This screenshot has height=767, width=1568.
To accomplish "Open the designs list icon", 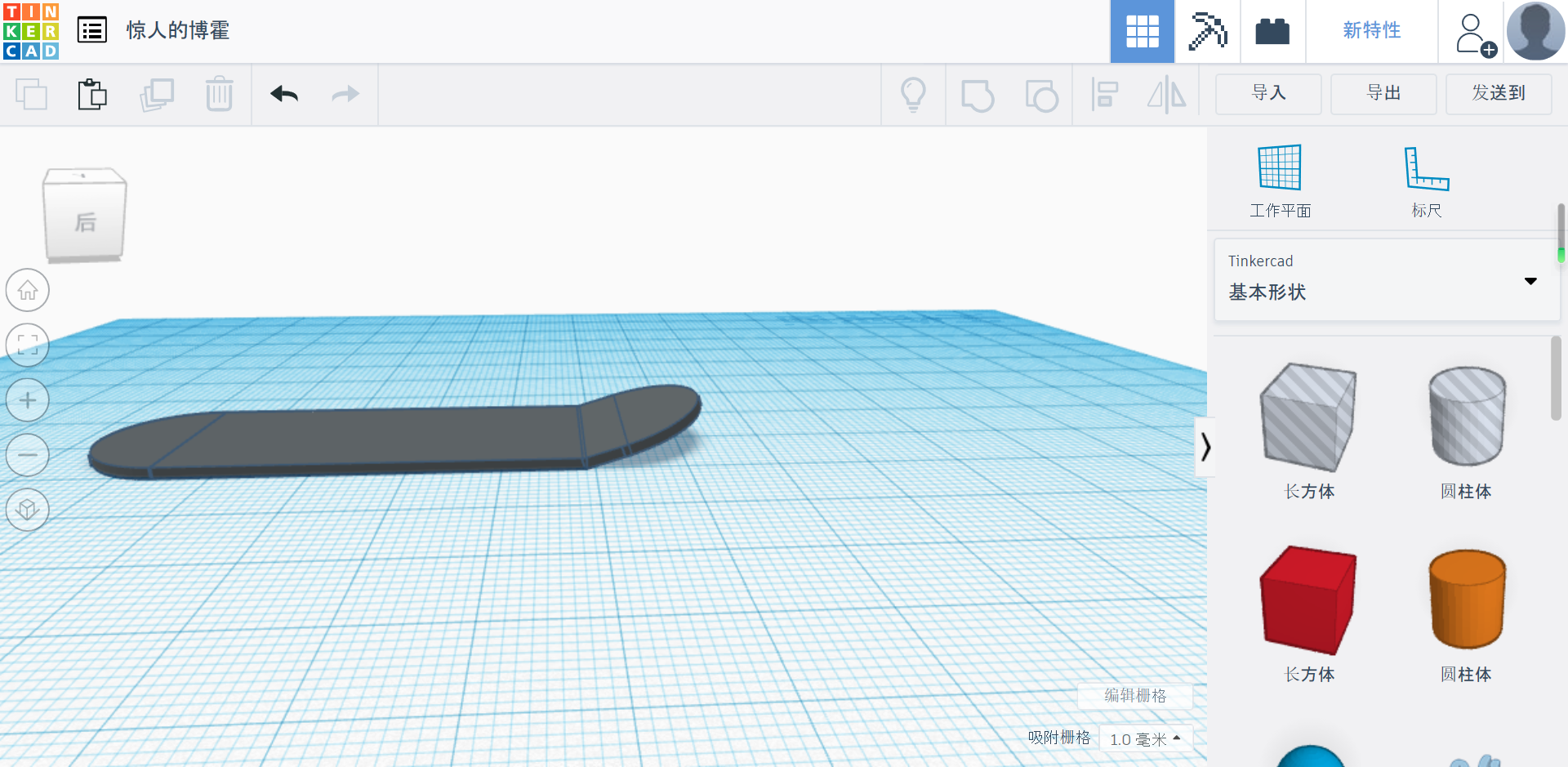I will point(92,30).
